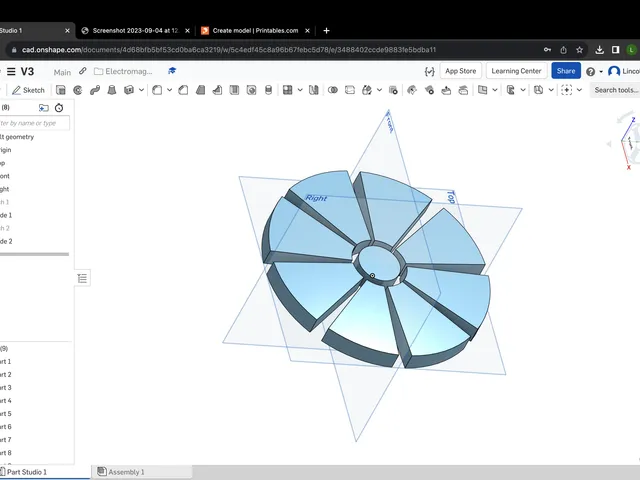
Task: Select the Revolve tool
Action: [x=78, y=90]
